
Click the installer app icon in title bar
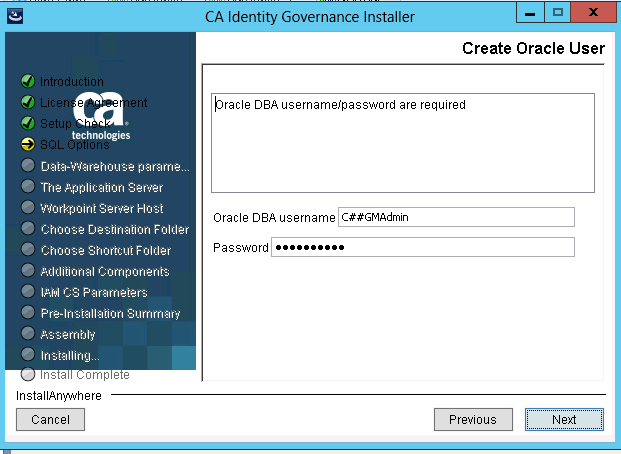point(15,16)
